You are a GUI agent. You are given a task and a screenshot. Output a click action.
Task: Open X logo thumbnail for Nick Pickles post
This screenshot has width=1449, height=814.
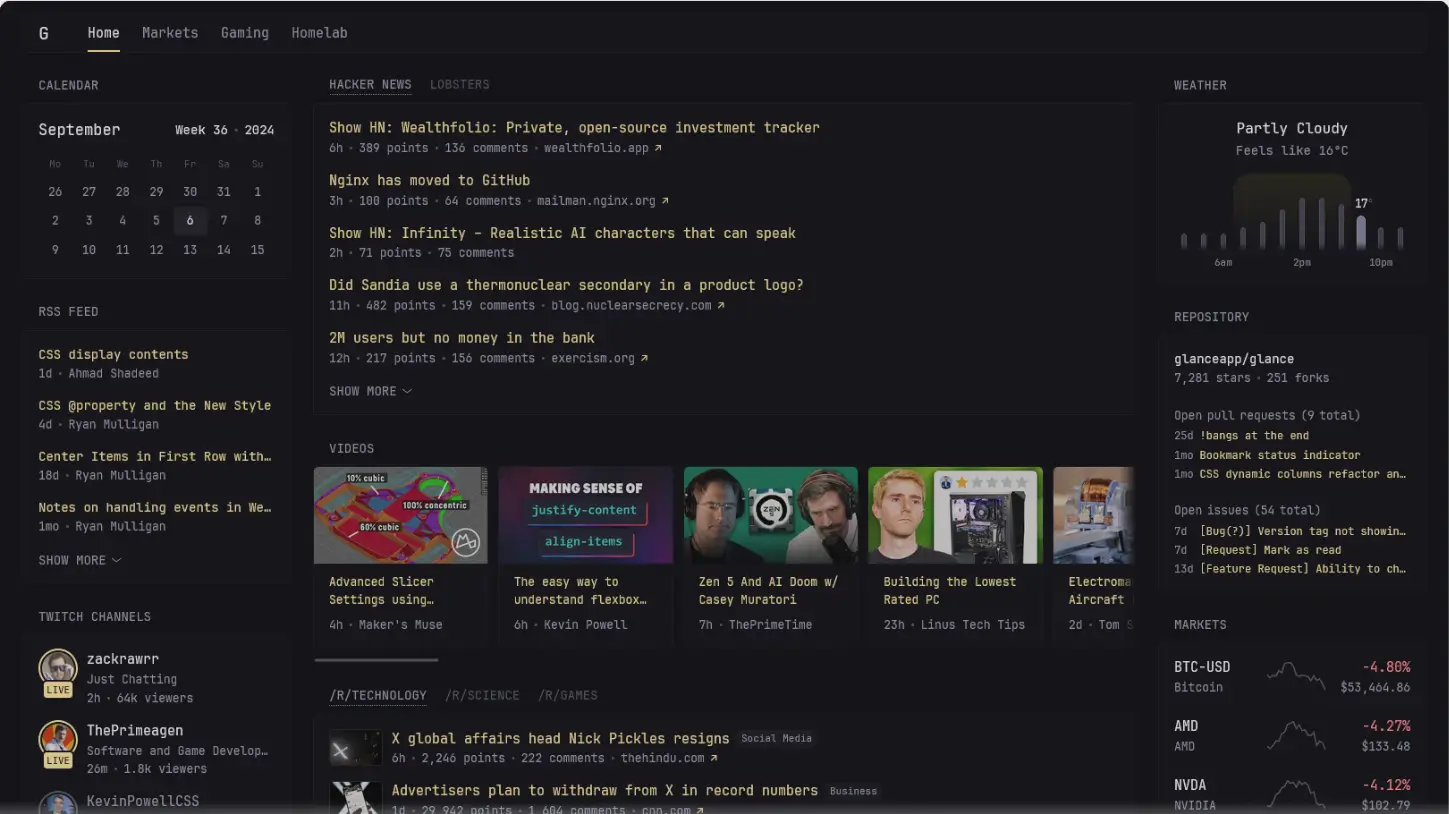[355, 748]
